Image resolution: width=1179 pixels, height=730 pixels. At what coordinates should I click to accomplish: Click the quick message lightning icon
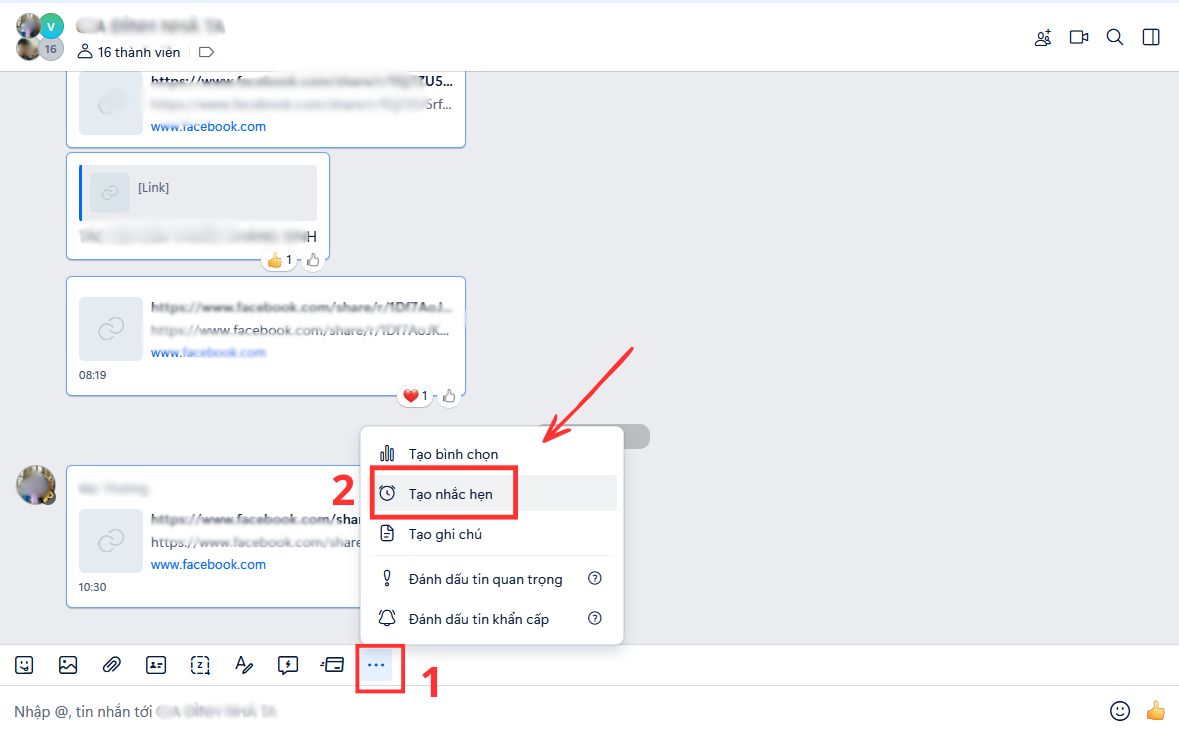287,664
